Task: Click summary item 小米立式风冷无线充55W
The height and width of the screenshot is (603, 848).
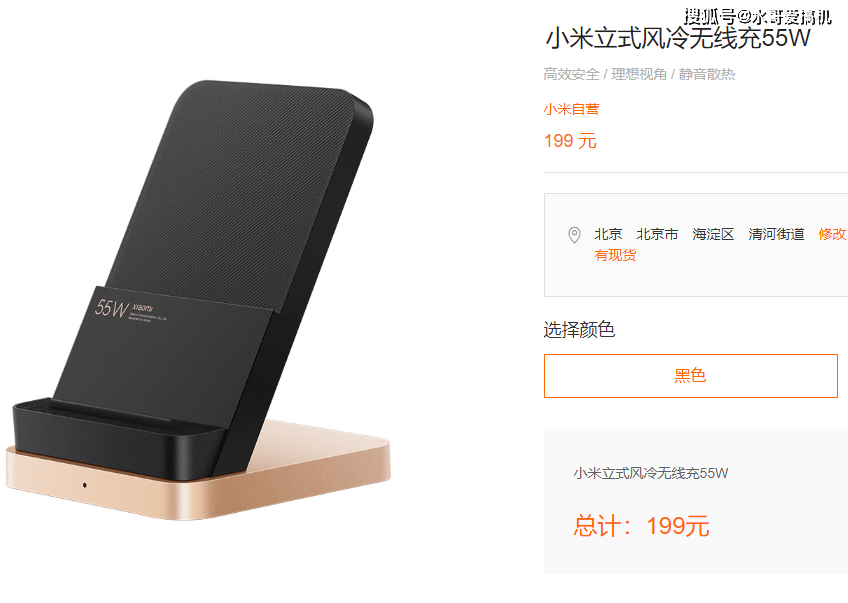Action: pyautogui.click(x=651, y=473)
